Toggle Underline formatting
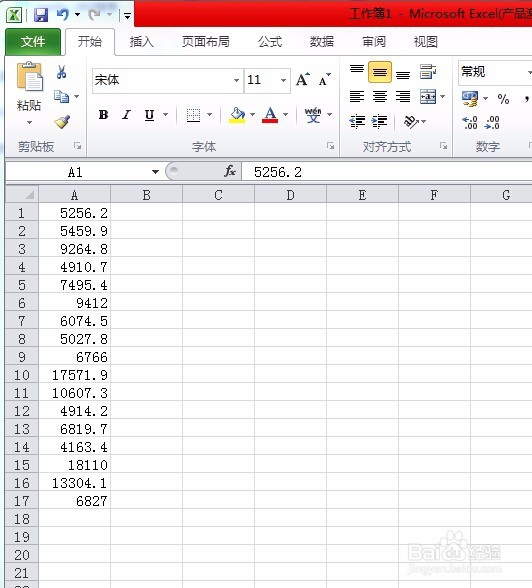 pos(149,115)
